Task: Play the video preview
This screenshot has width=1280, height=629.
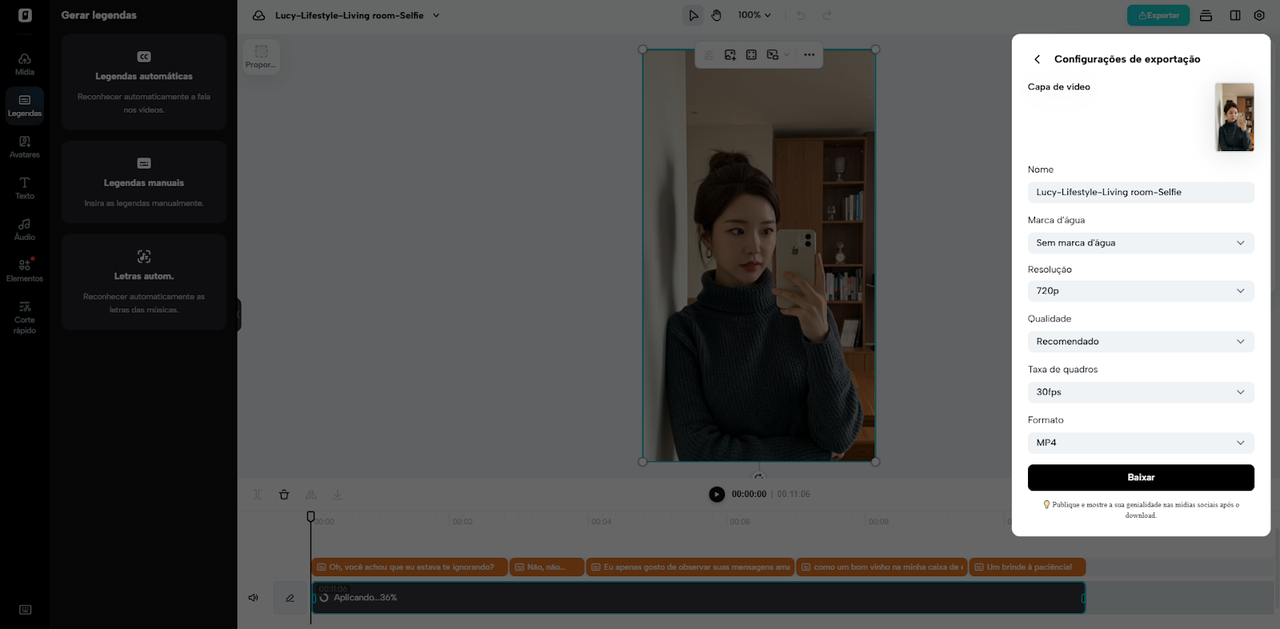Action: pyautogui.click(x=716, y=494)
